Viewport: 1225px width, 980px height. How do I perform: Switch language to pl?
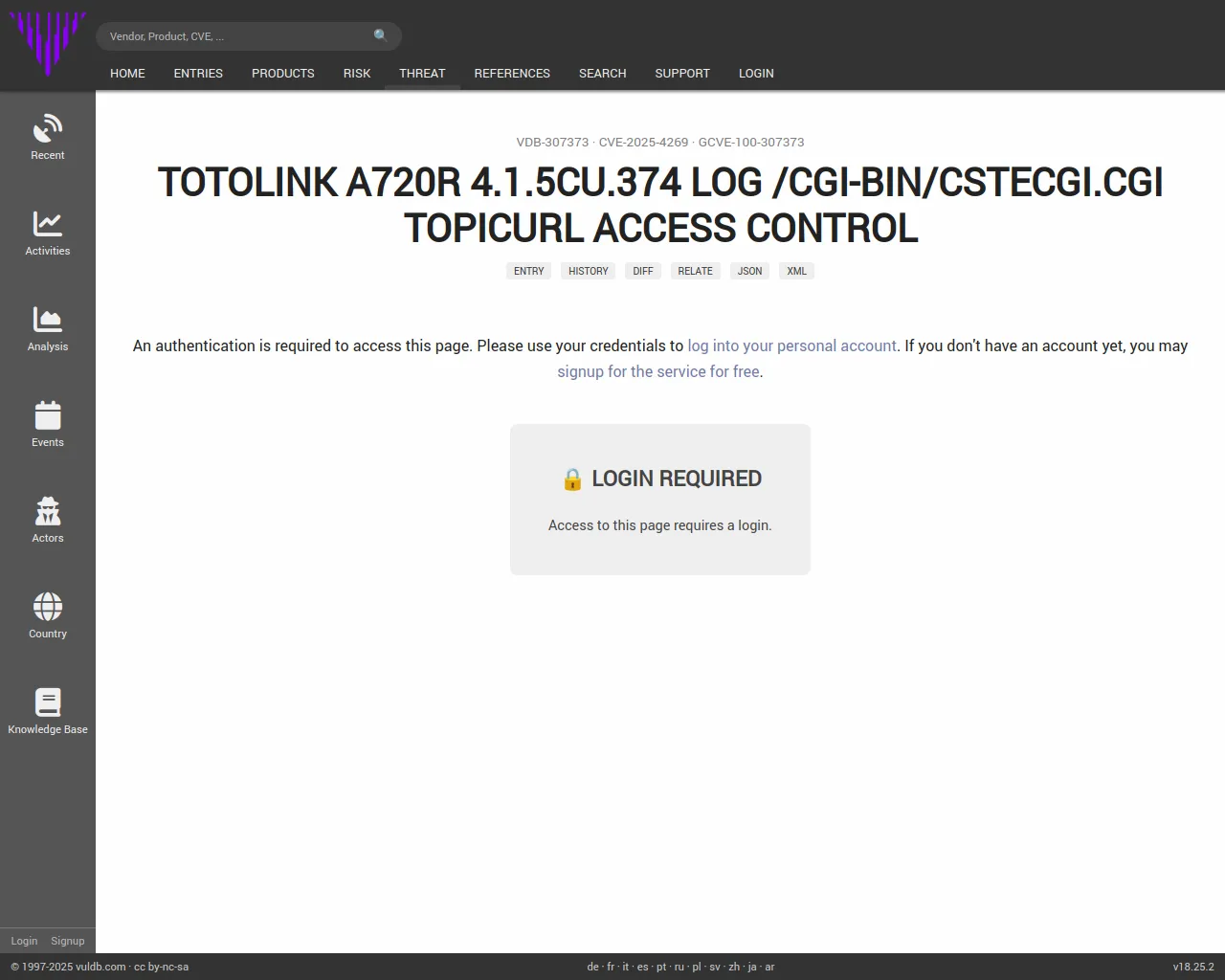[x=697, y=967]
